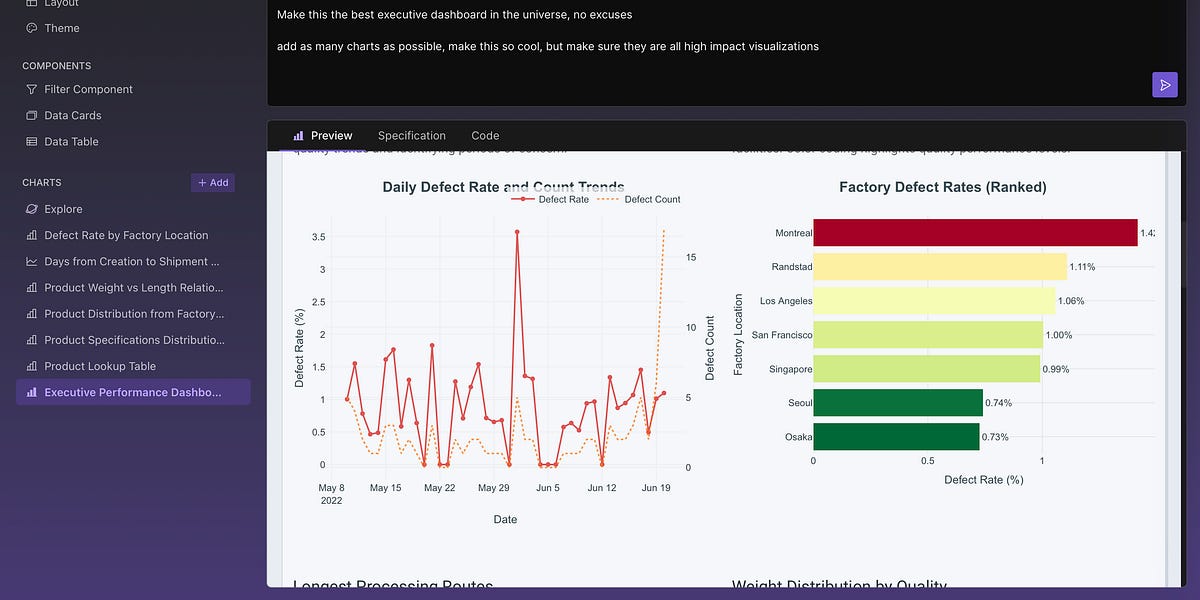Switch to the Specification tab

point(411,135)
